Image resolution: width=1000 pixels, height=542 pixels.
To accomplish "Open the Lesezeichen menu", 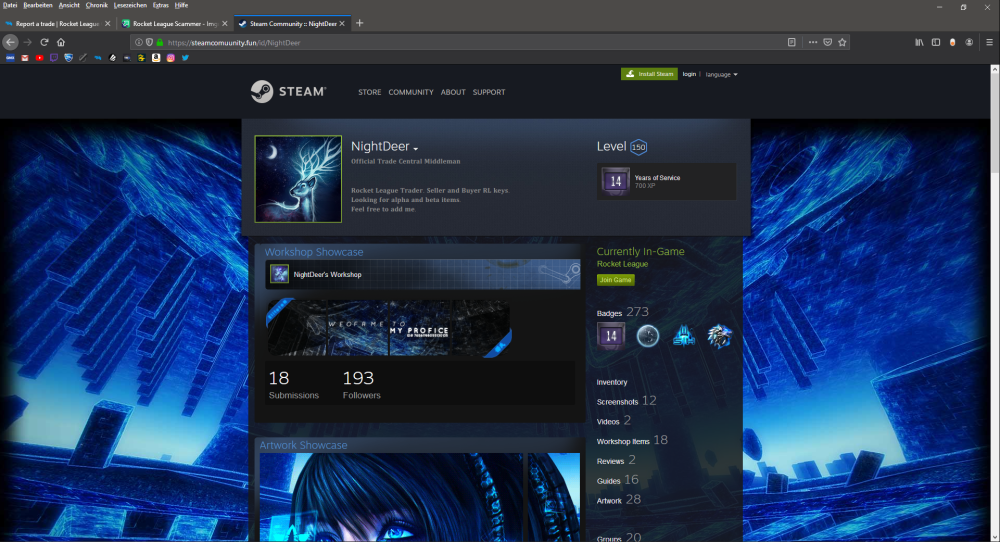I will (130, 5).
